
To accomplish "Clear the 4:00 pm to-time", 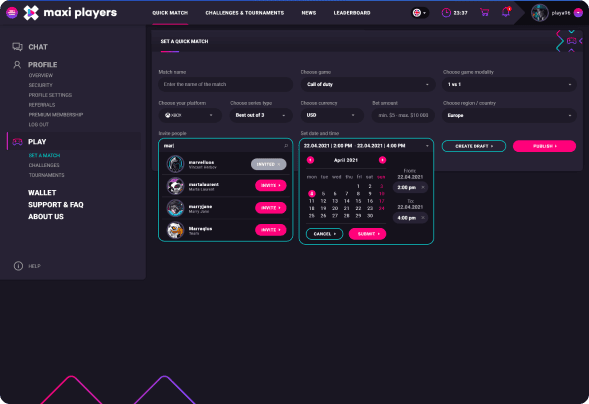I will point(423,218).
